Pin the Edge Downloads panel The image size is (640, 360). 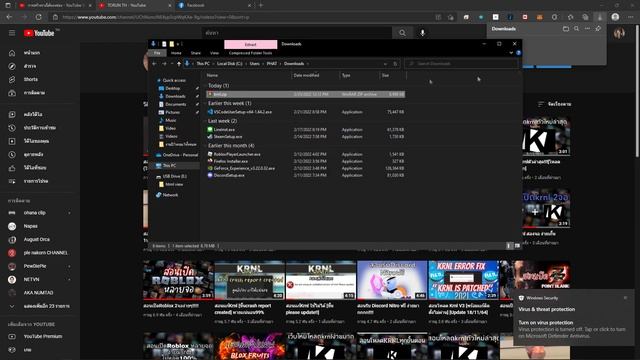(x=598, y=29)
